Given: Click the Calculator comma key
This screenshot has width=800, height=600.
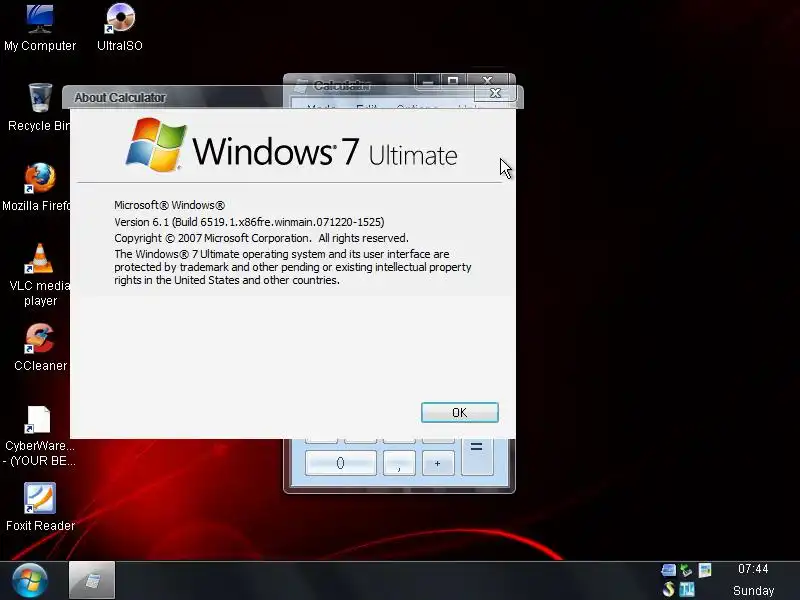Looking at the screenshot, I should [399, 463].
